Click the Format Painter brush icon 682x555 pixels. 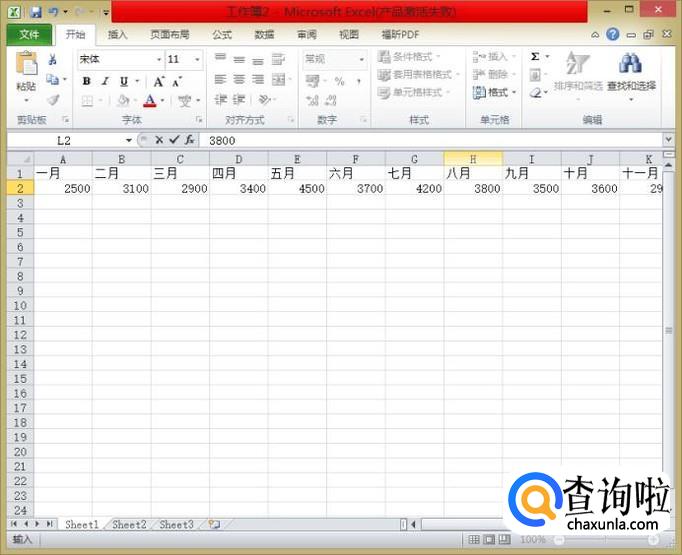[53, 100]
